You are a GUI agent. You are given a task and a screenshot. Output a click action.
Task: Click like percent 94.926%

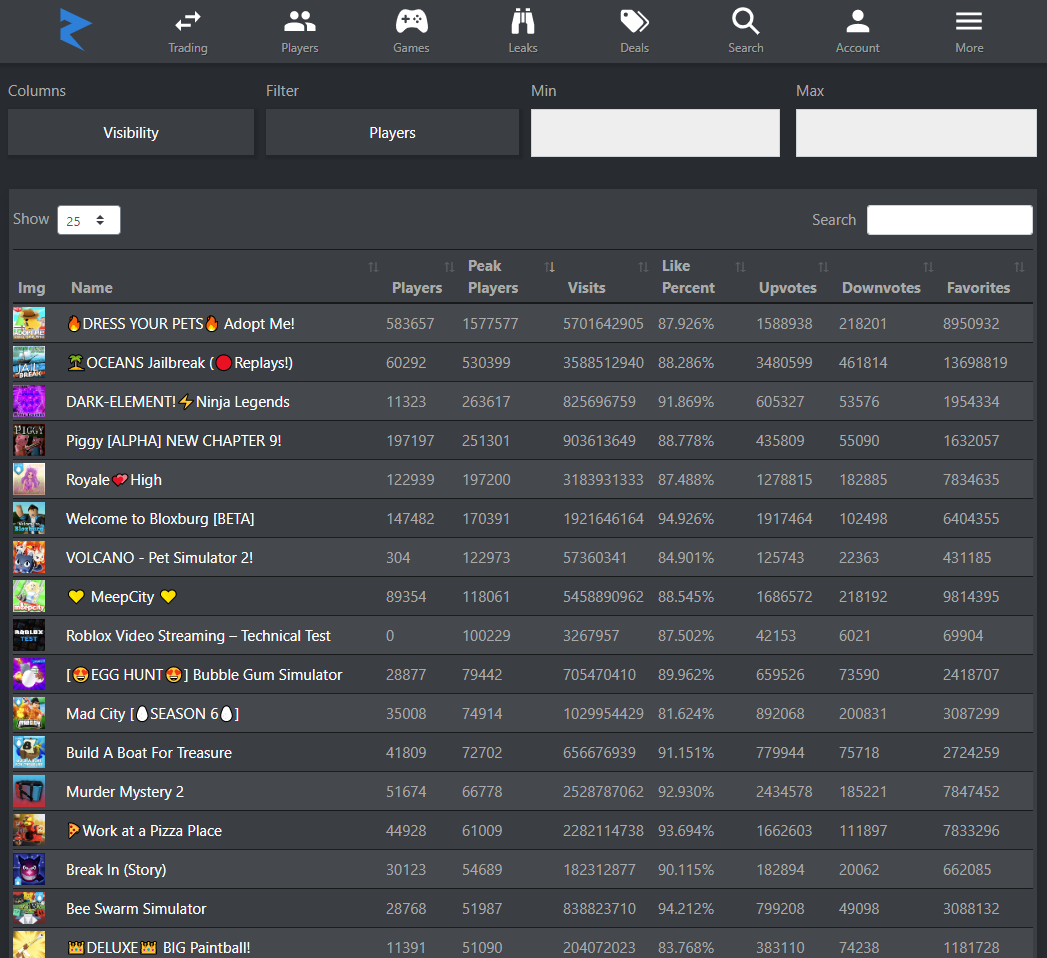[686, 519]
